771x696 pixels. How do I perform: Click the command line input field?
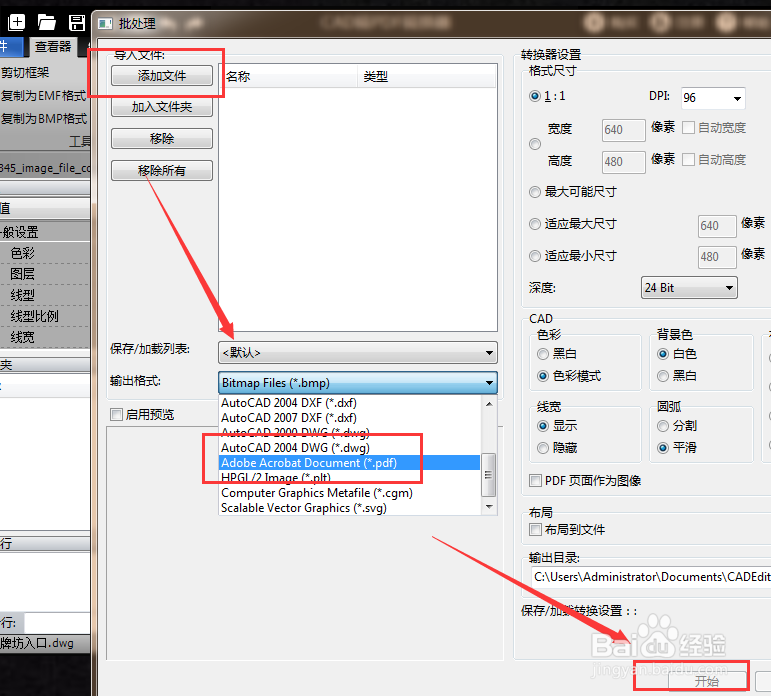coord(57,623)
